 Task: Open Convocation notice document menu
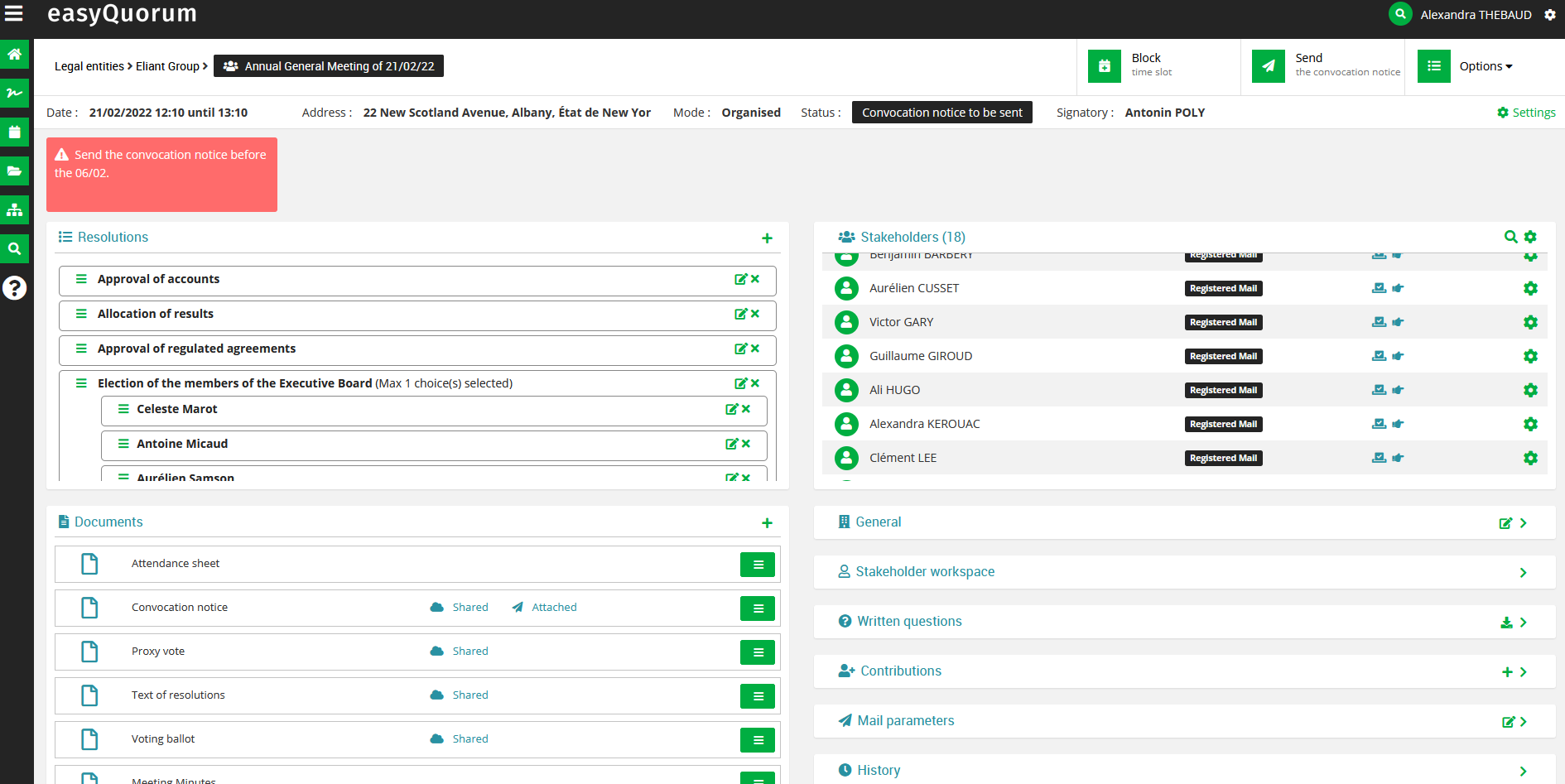(757, 608)
